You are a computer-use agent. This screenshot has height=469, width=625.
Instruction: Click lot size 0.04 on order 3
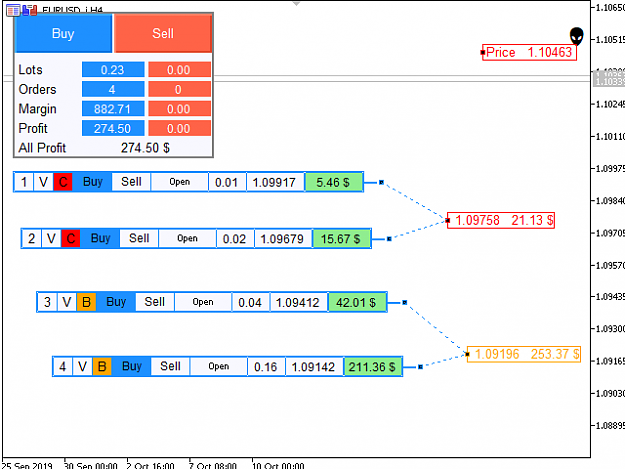pos(250,302)
